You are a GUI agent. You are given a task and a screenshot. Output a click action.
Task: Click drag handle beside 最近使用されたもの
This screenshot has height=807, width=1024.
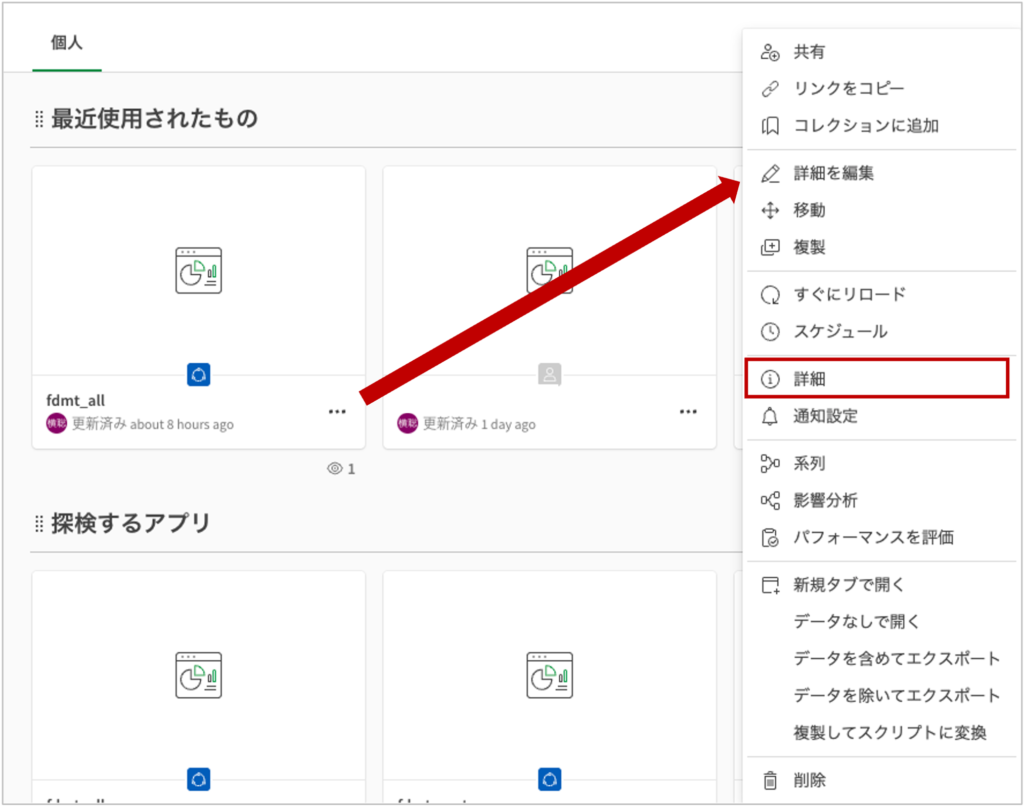(x=39, y=119)
